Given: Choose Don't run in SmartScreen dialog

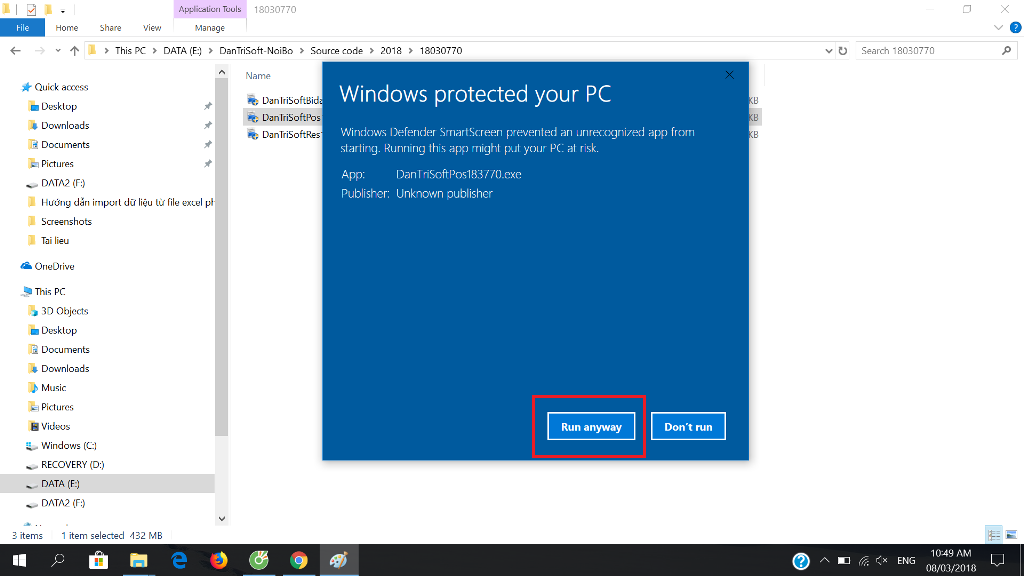Looking at the screenshot, I should click(x=688, y=426).
